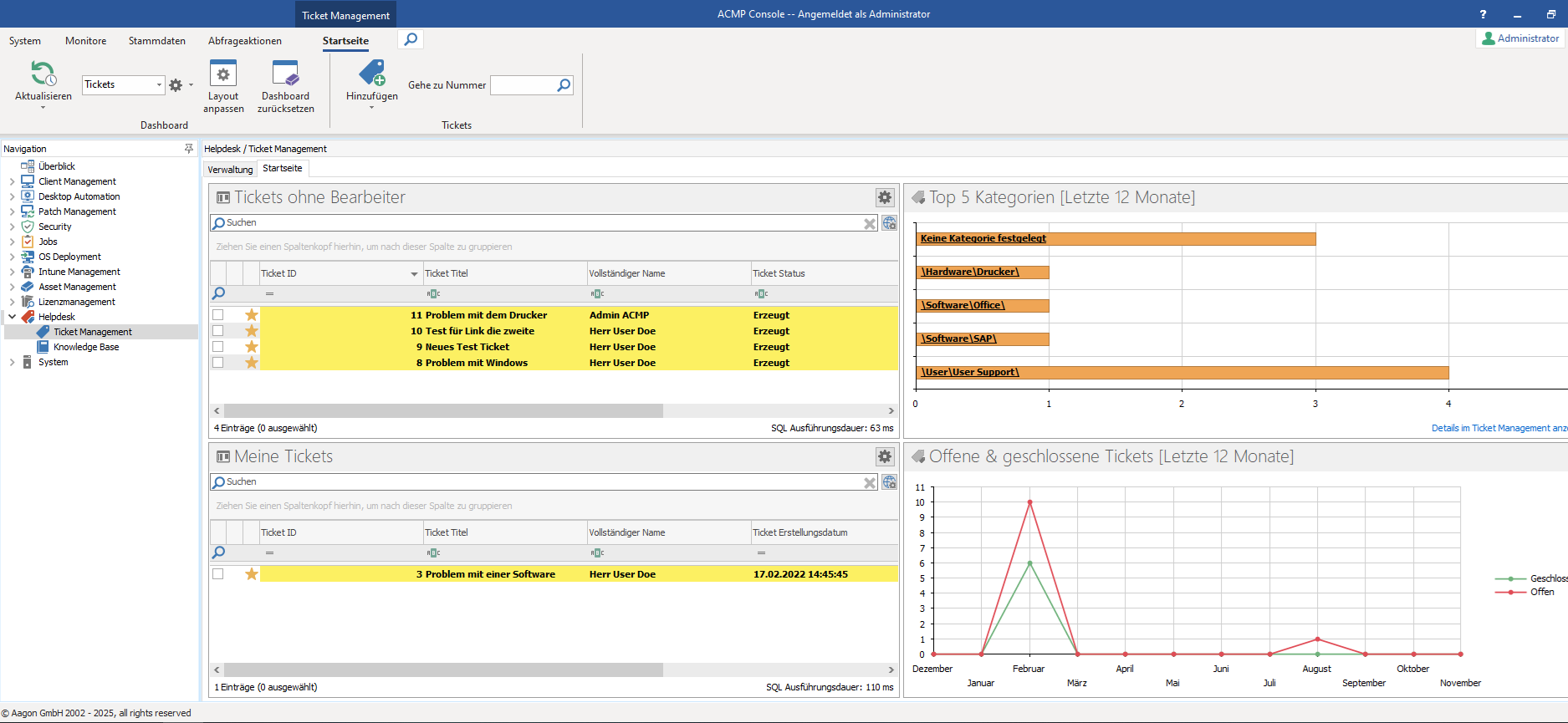This screenshot has width=1568, height=723.
Task: Open Layout anpassen in ribbon
Action: click(223, 74)
